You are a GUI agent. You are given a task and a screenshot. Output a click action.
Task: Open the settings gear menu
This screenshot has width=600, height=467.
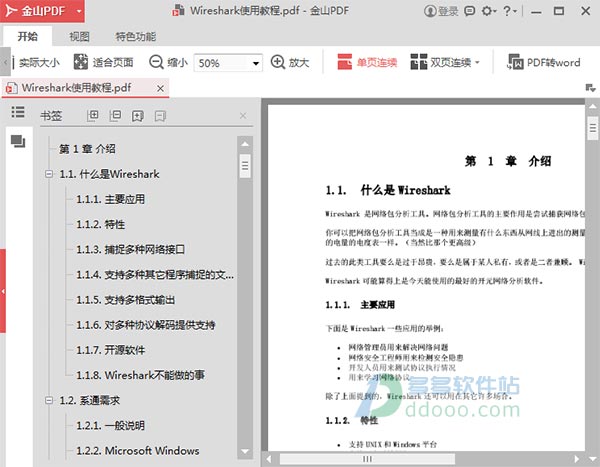coord(489,11)
